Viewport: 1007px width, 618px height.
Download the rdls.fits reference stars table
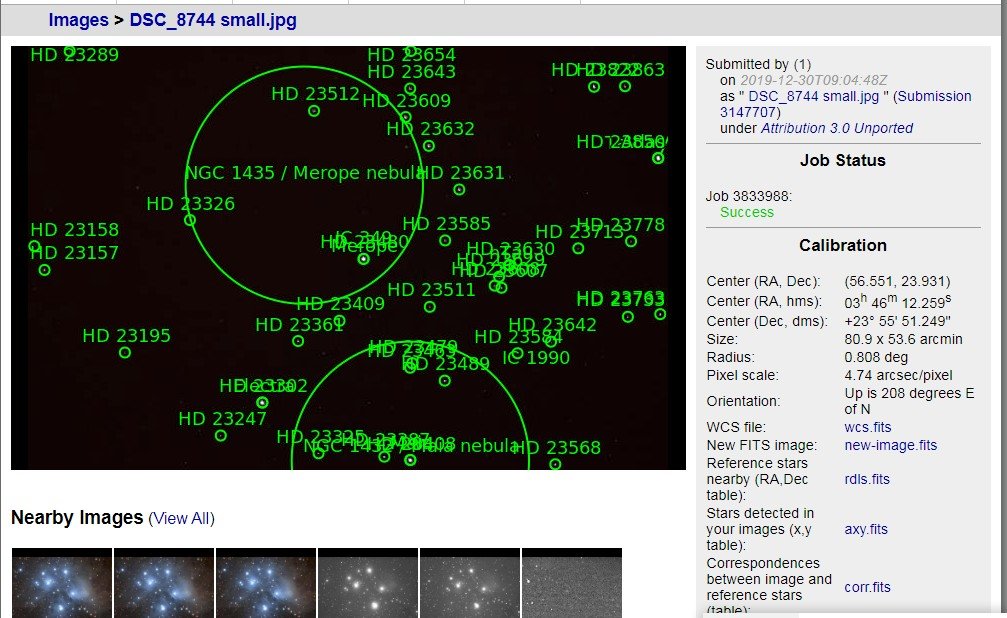867,479
